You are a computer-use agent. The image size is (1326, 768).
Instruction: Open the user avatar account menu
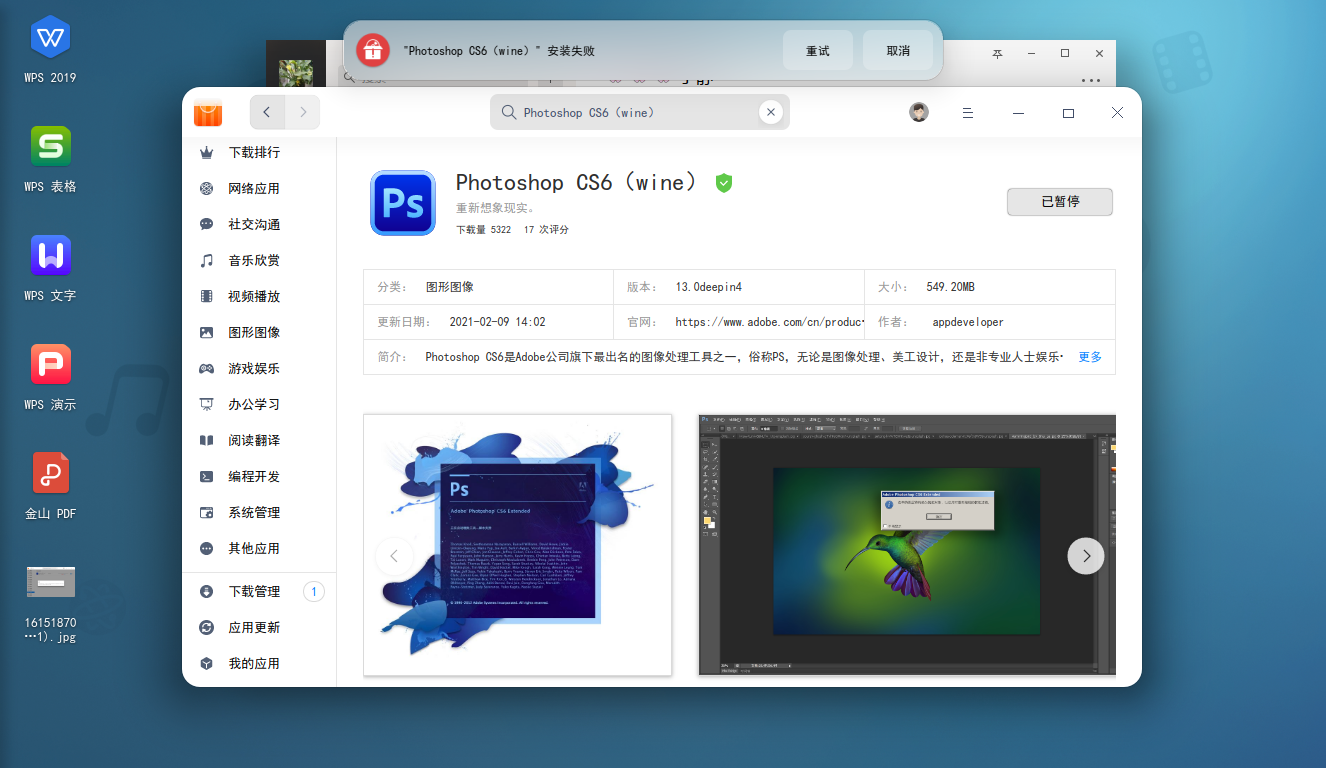point(919,113)
